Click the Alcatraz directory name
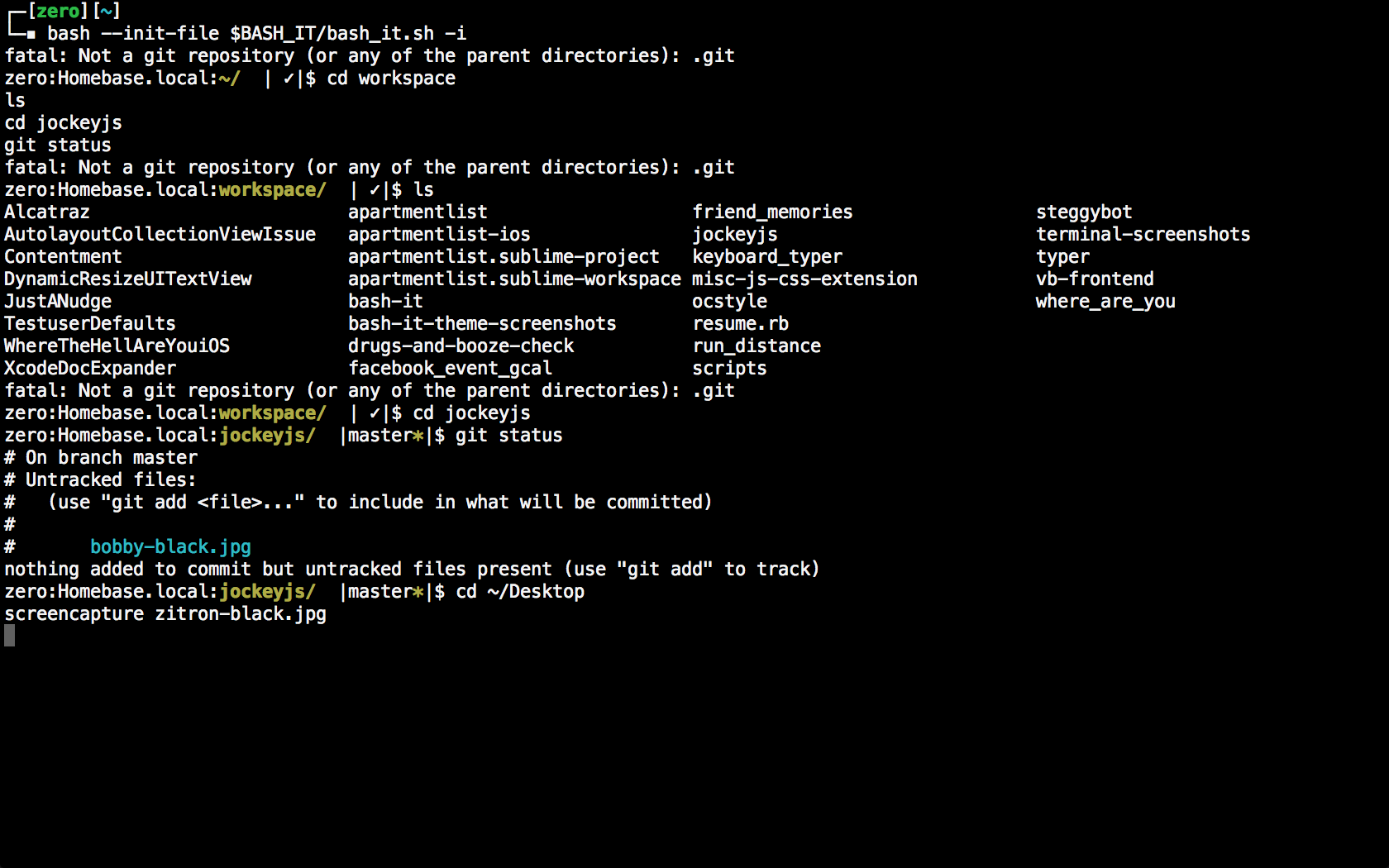 click(x=47, y=212)
